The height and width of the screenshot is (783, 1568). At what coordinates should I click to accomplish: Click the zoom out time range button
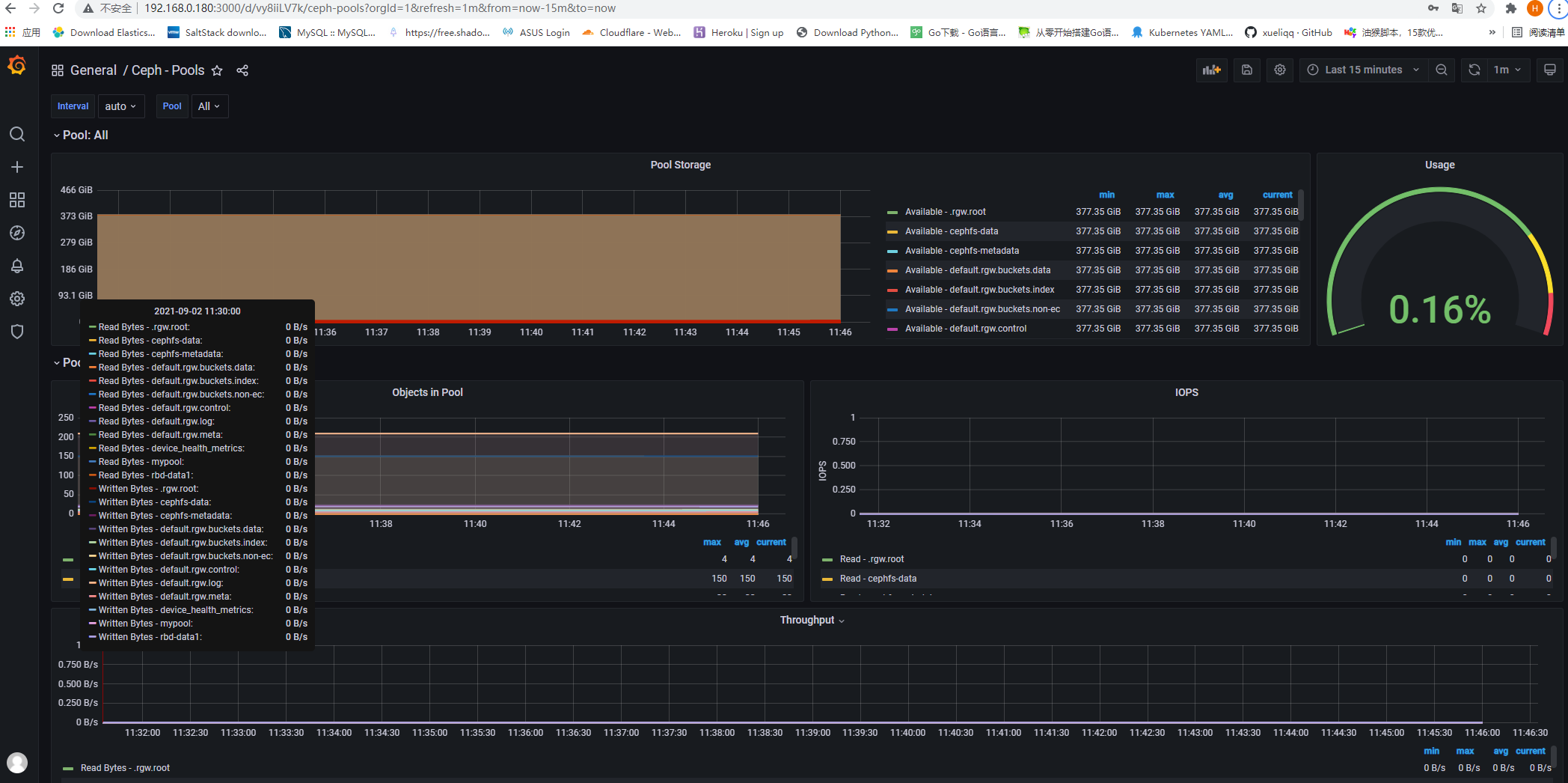1441,70
